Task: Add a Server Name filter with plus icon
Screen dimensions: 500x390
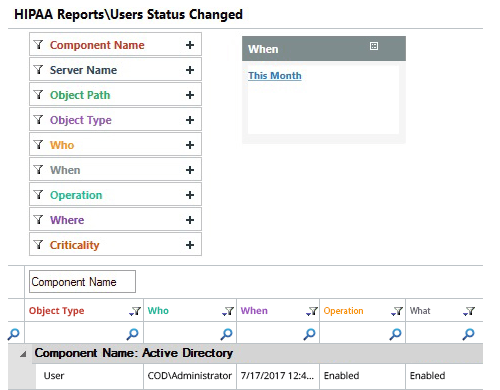Action: coord(190,70)
